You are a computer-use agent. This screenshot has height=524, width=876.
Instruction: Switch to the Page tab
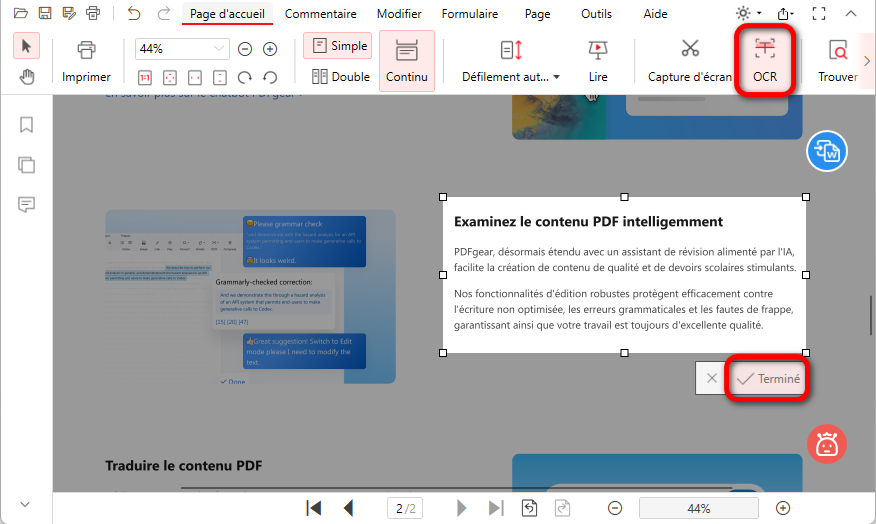click(x=537, y=14)
